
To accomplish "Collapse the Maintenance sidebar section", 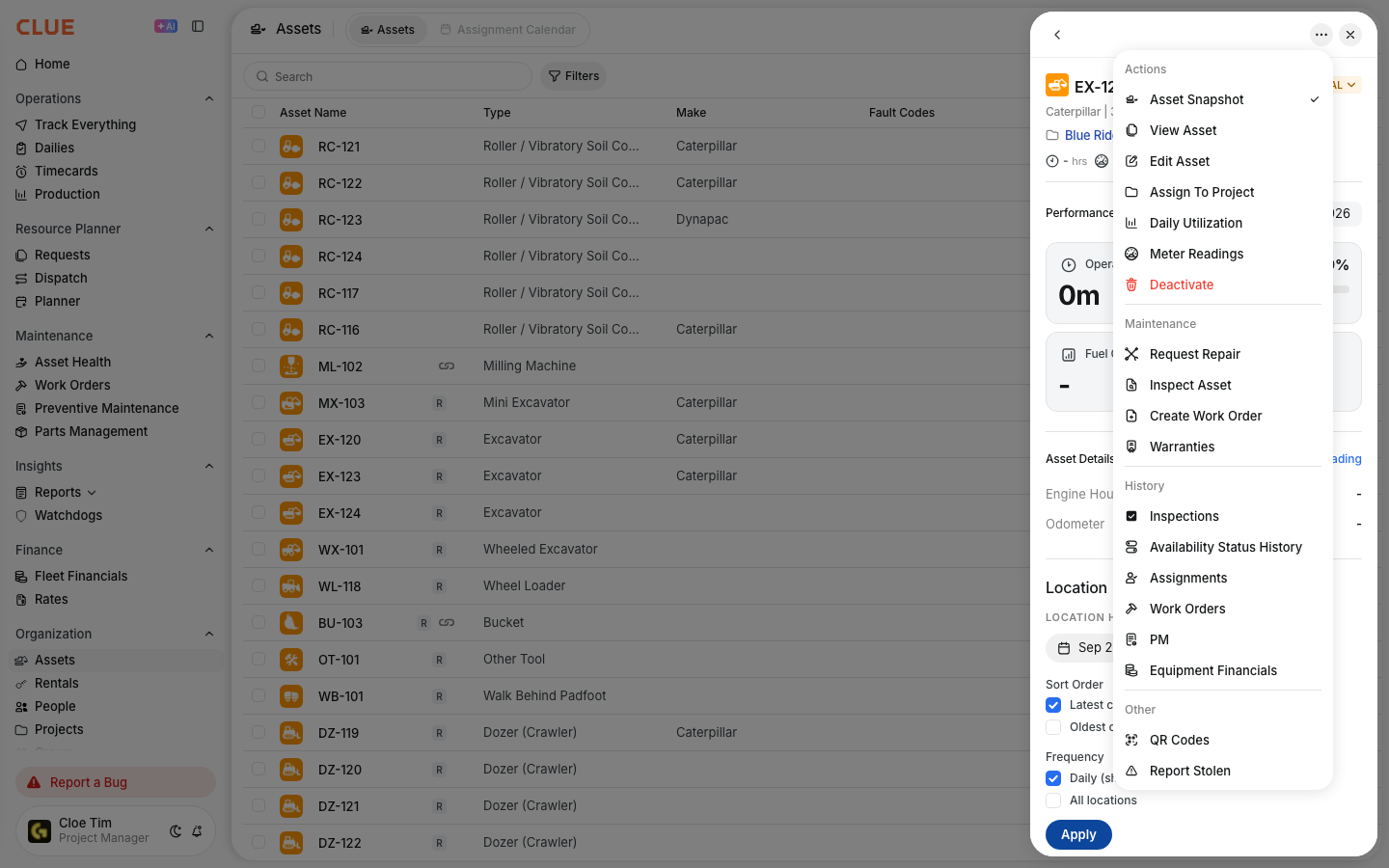I will pyautogui.click(x=209, y=336).
